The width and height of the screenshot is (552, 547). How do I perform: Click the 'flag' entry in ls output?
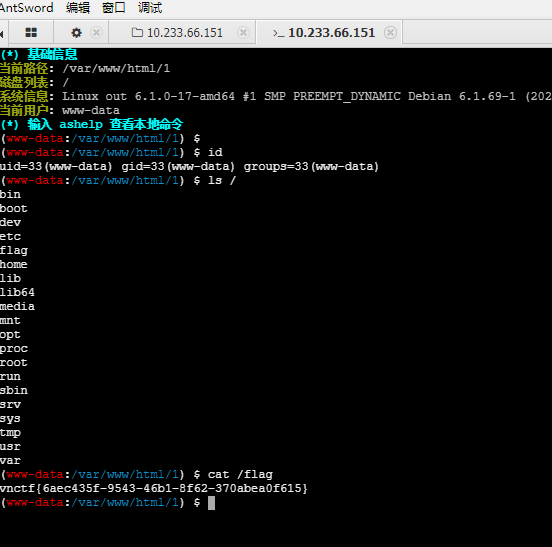[14, 250]
